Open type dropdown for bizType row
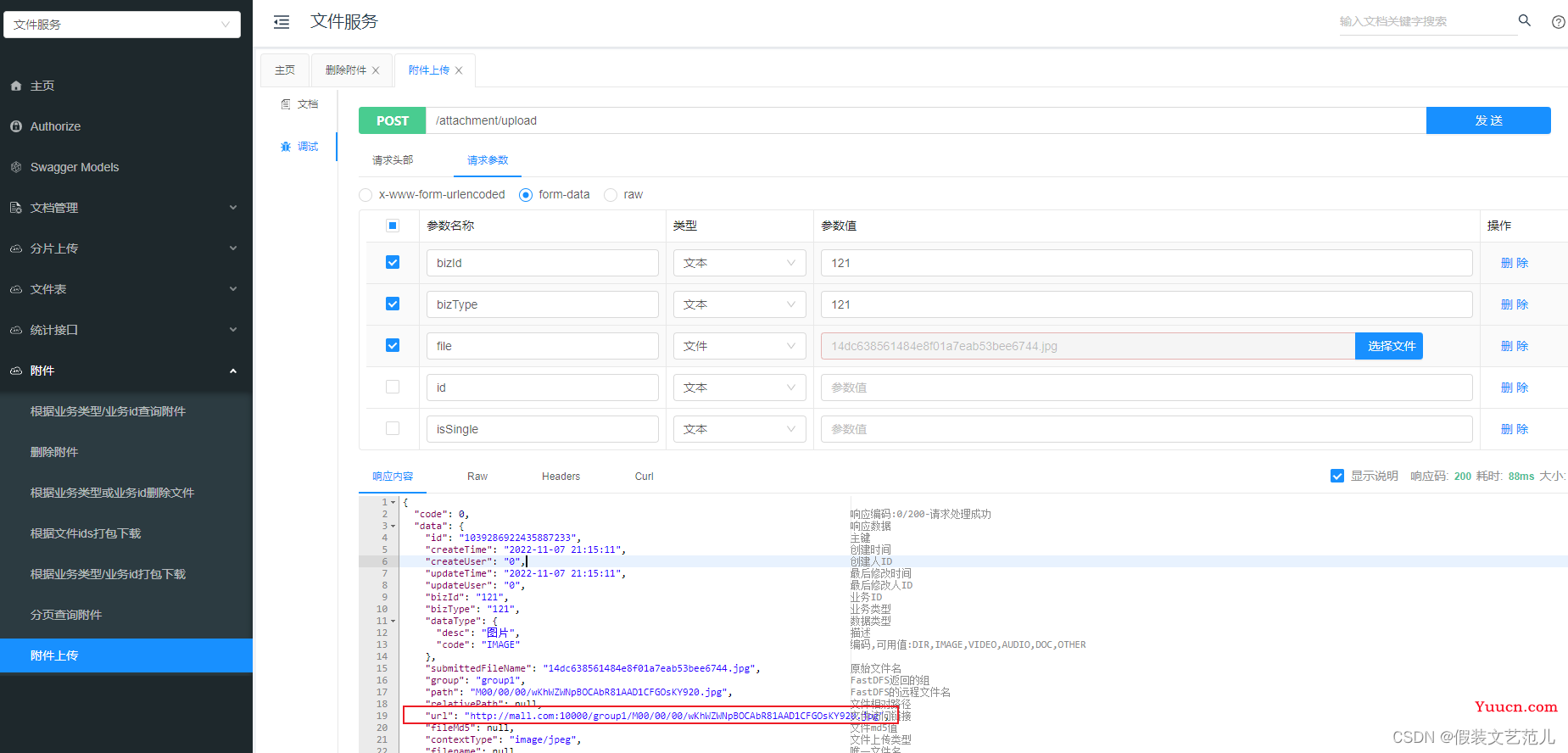Image resolution: width=1568 pixels, height=753 pixels. click(739, 304)
